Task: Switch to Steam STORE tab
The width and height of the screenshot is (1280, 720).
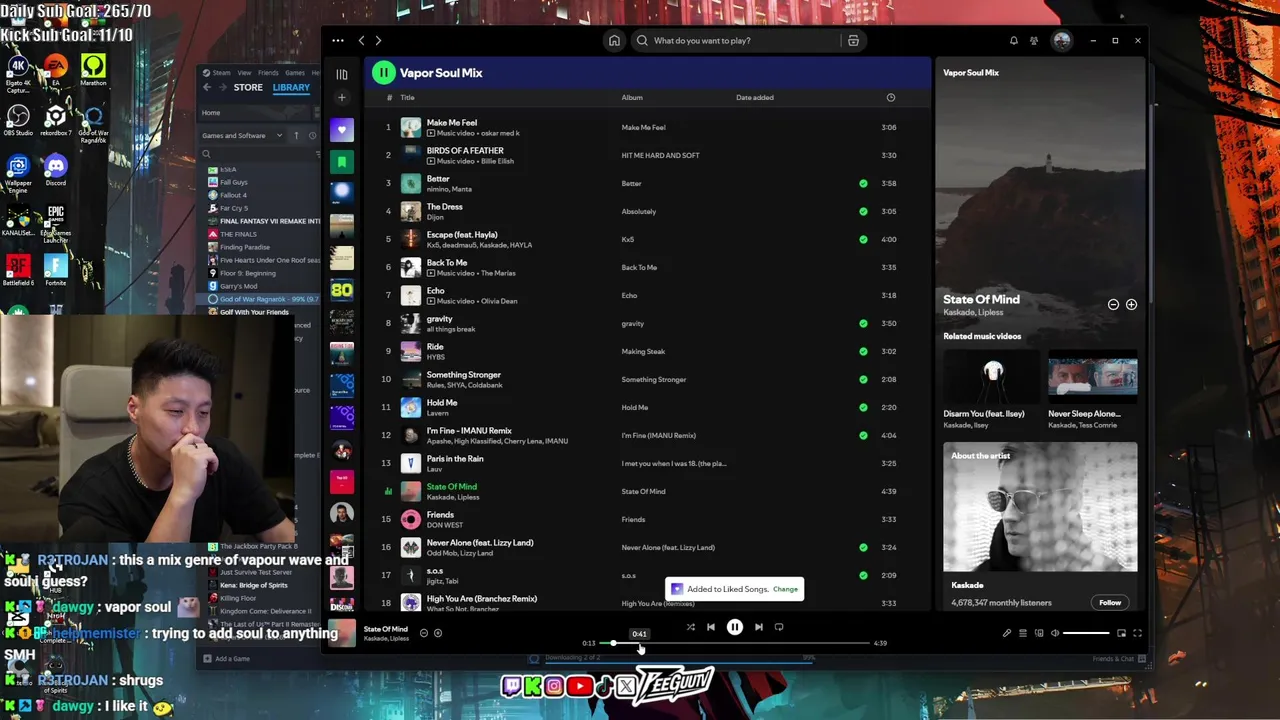Action: [x=248, y=88]
